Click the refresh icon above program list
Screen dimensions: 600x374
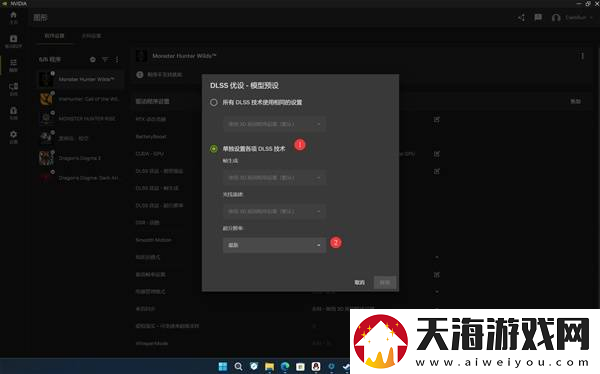click(x=93, y=59)
